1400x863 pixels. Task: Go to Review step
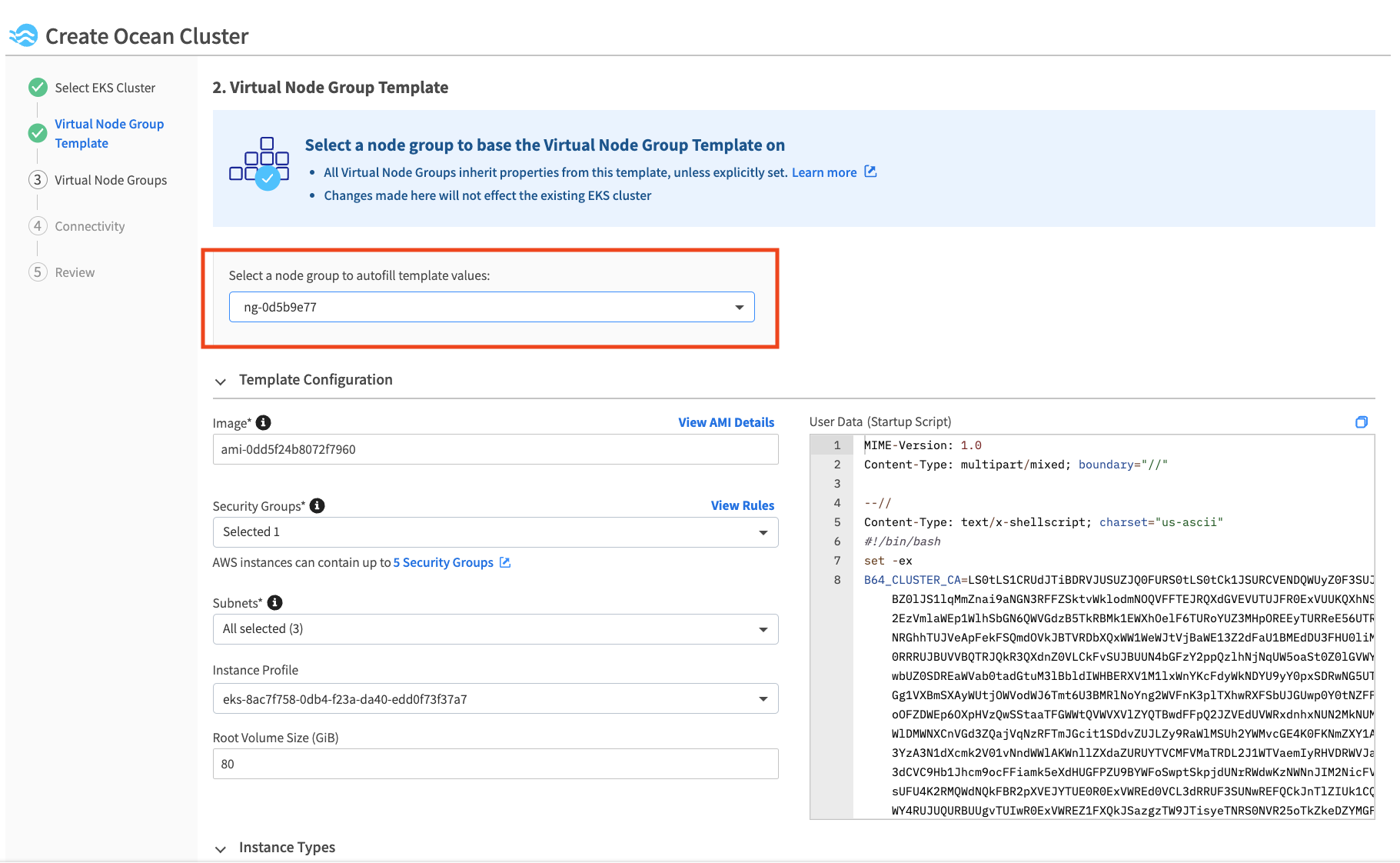75,272
